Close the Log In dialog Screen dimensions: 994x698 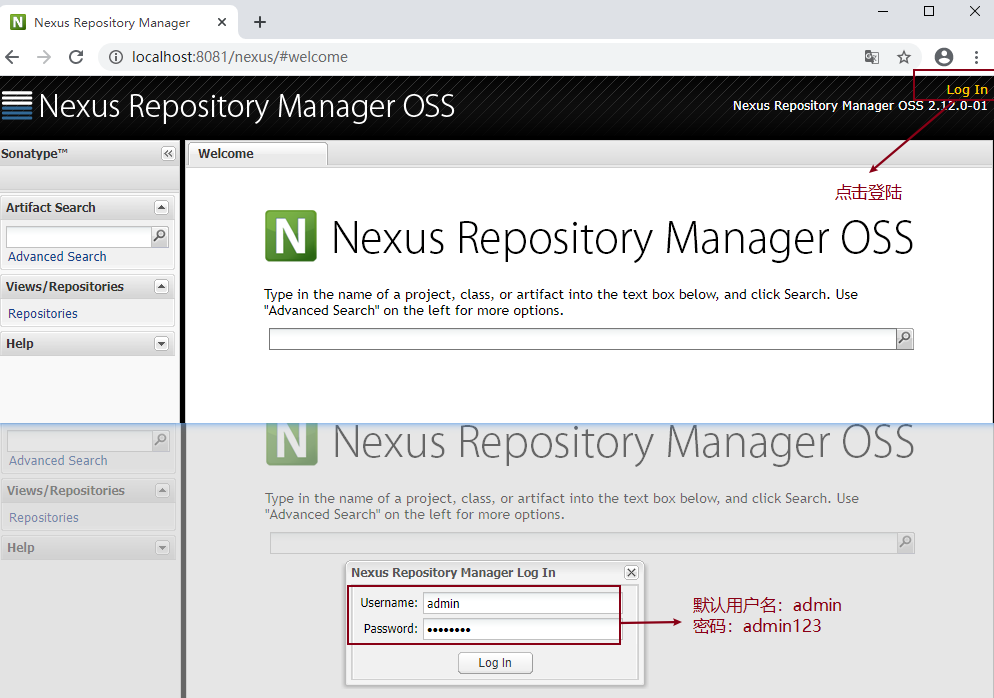(631, 572)
